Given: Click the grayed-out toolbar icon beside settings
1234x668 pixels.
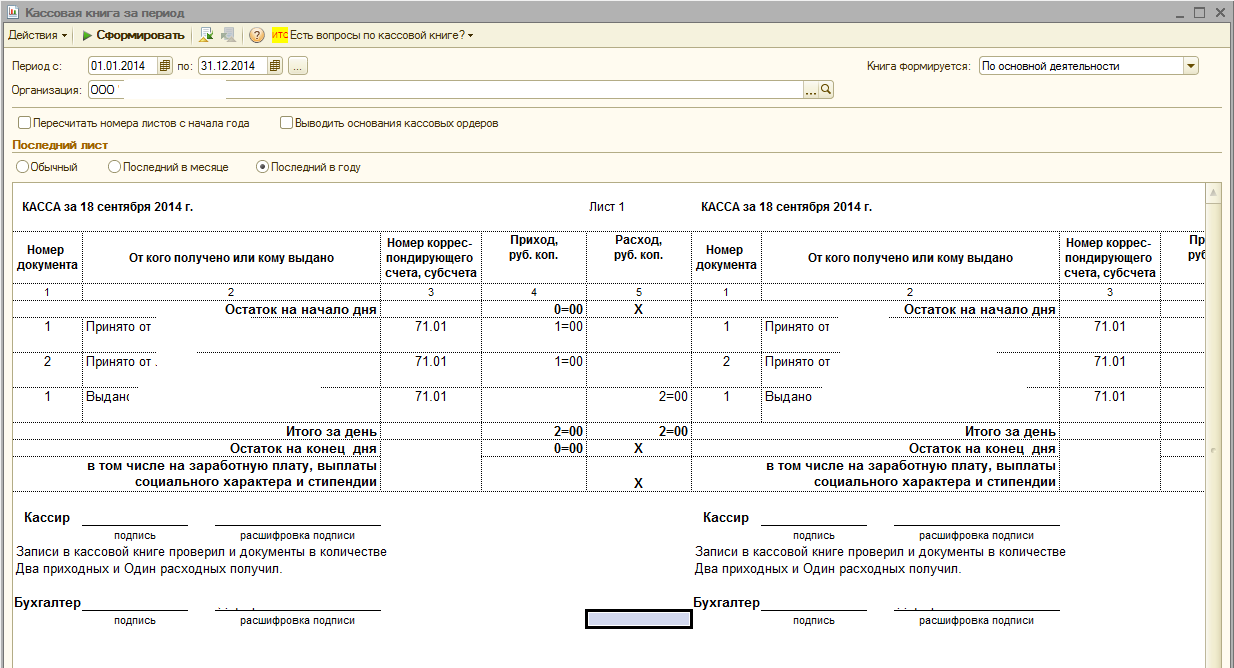Looking at the screenshot, I should pos(228,35).
